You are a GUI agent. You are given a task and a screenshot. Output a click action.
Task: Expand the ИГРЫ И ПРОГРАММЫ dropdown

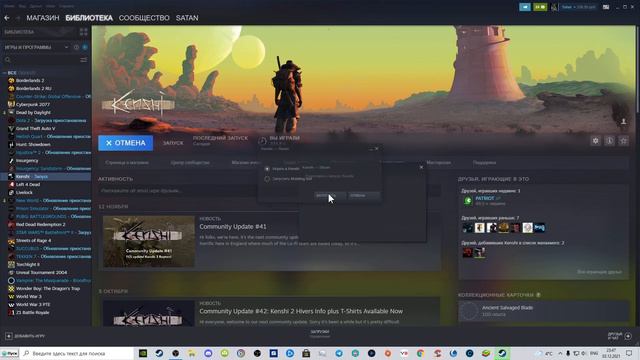[67, 47]
